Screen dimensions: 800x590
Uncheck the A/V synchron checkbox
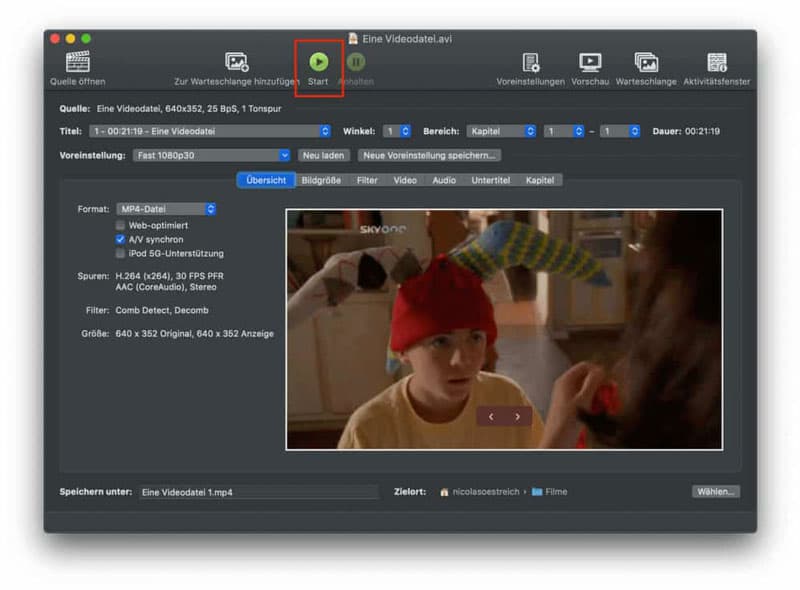(x=120, y=239)
